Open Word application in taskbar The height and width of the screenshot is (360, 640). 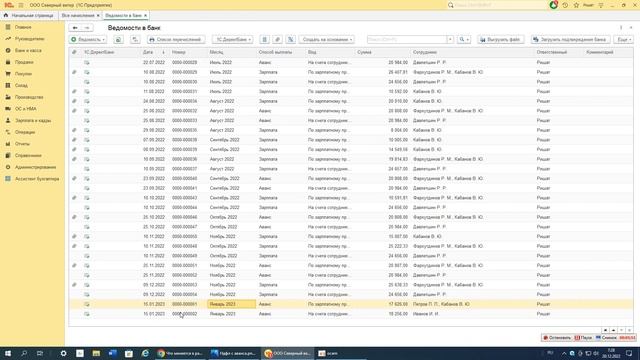click(113, 353)
